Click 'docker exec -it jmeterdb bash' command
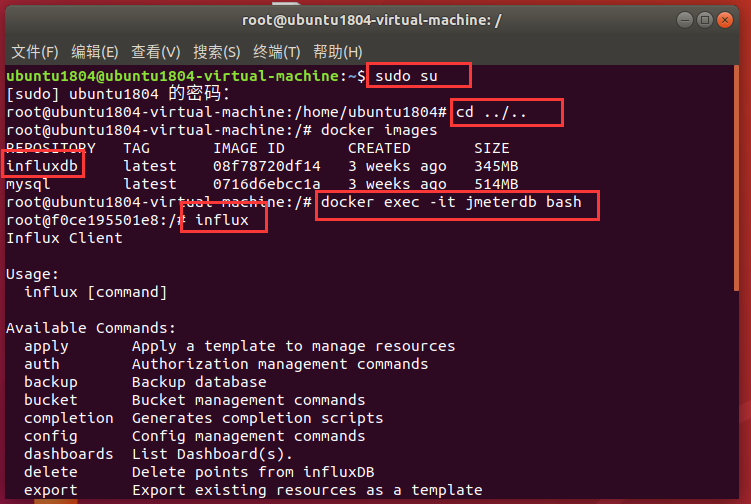This screenshot has width=751, height=504. [x=451, y=202]
